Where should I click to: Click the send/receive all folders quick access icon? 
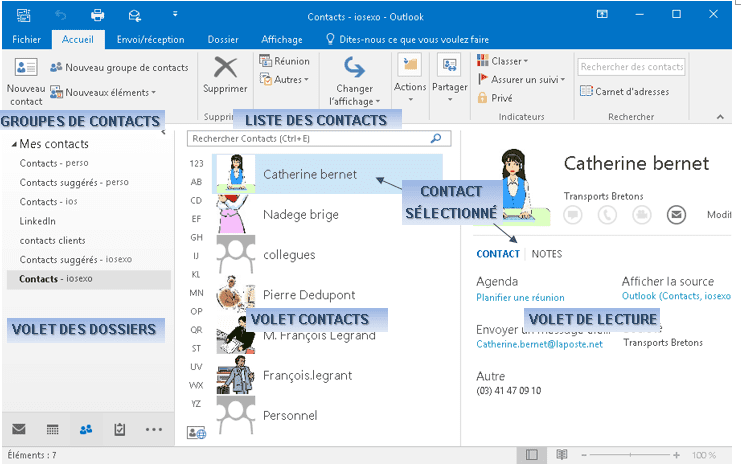(x=135, y=16)
